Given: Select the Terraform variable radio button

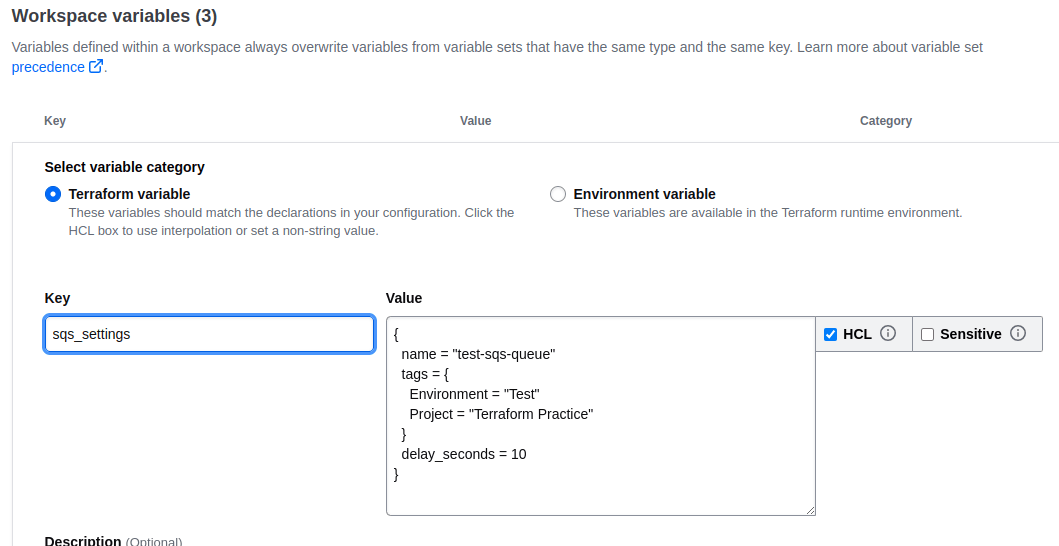Looking at the screenshot, I should 53,194.
